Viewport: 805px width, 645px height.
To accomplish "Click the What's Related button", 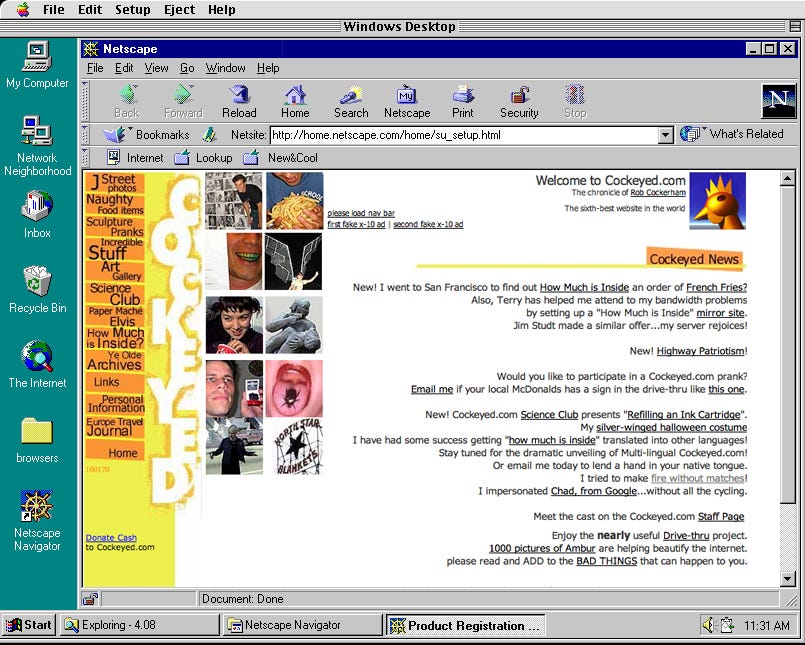I will 732,134.
